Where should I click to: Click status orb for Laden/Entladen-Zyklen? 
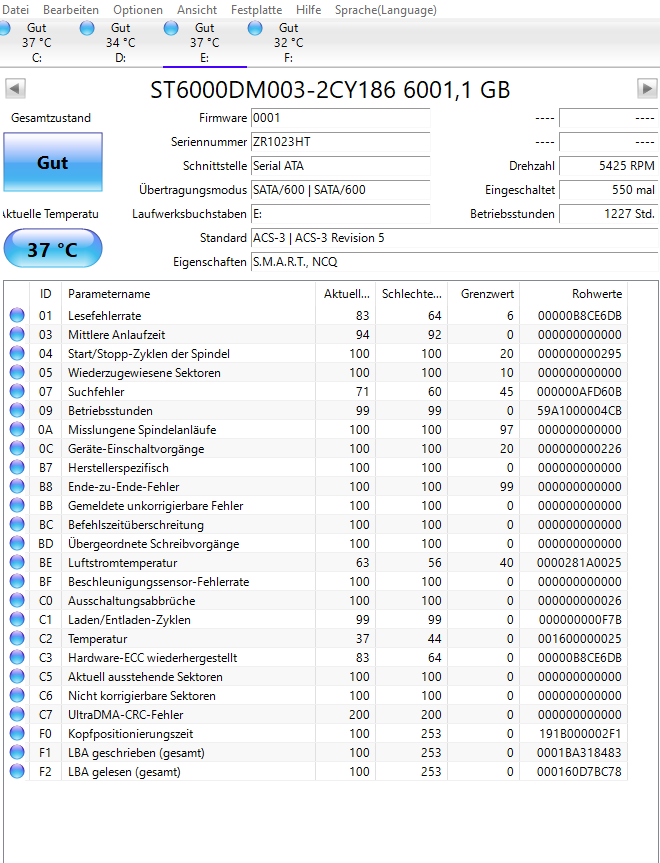click(x=17, y=619)
